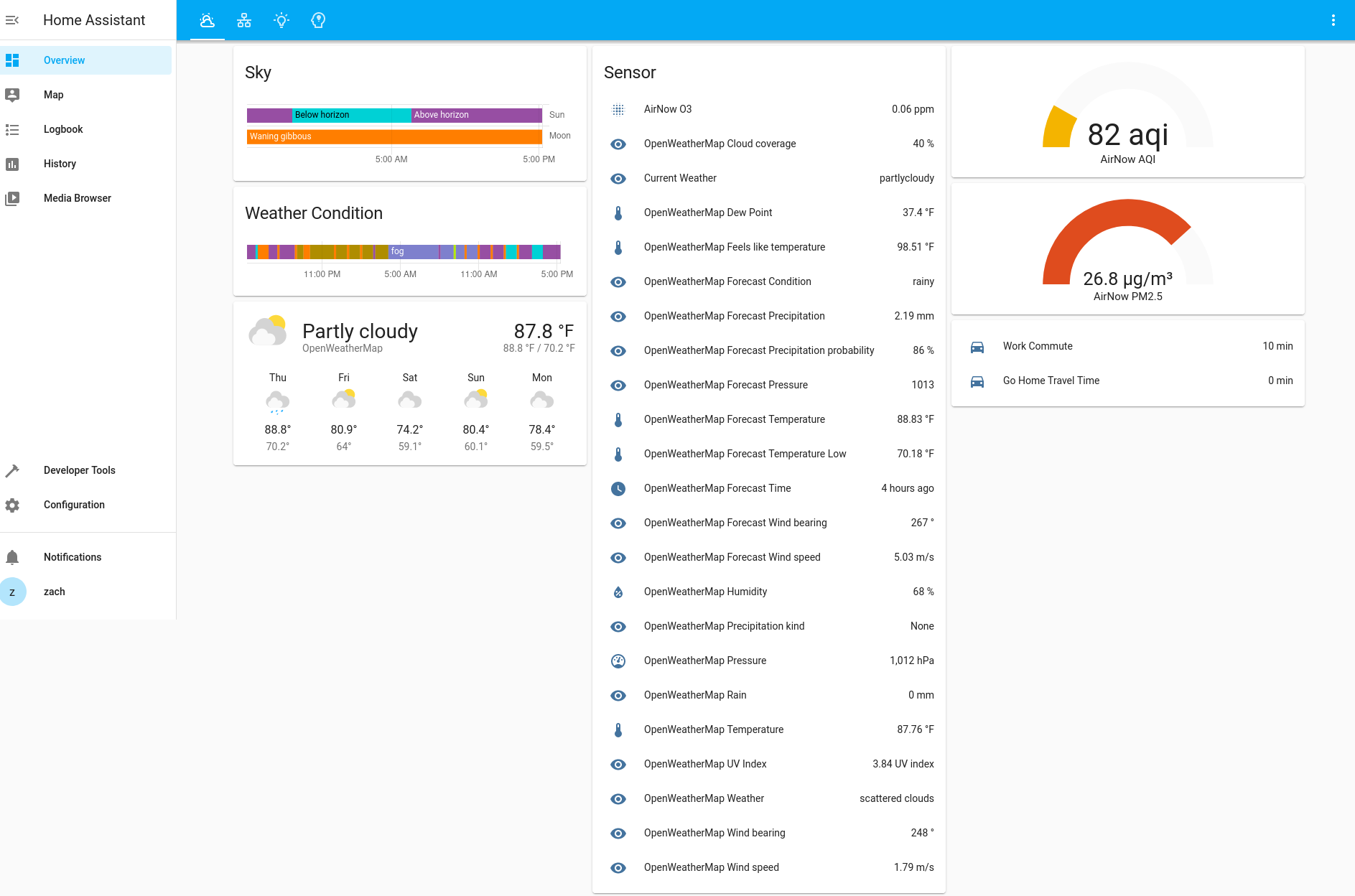1355x896 pixels.
Task: Click the Developer Tools hammer icon
Action: tap(12, 470)
